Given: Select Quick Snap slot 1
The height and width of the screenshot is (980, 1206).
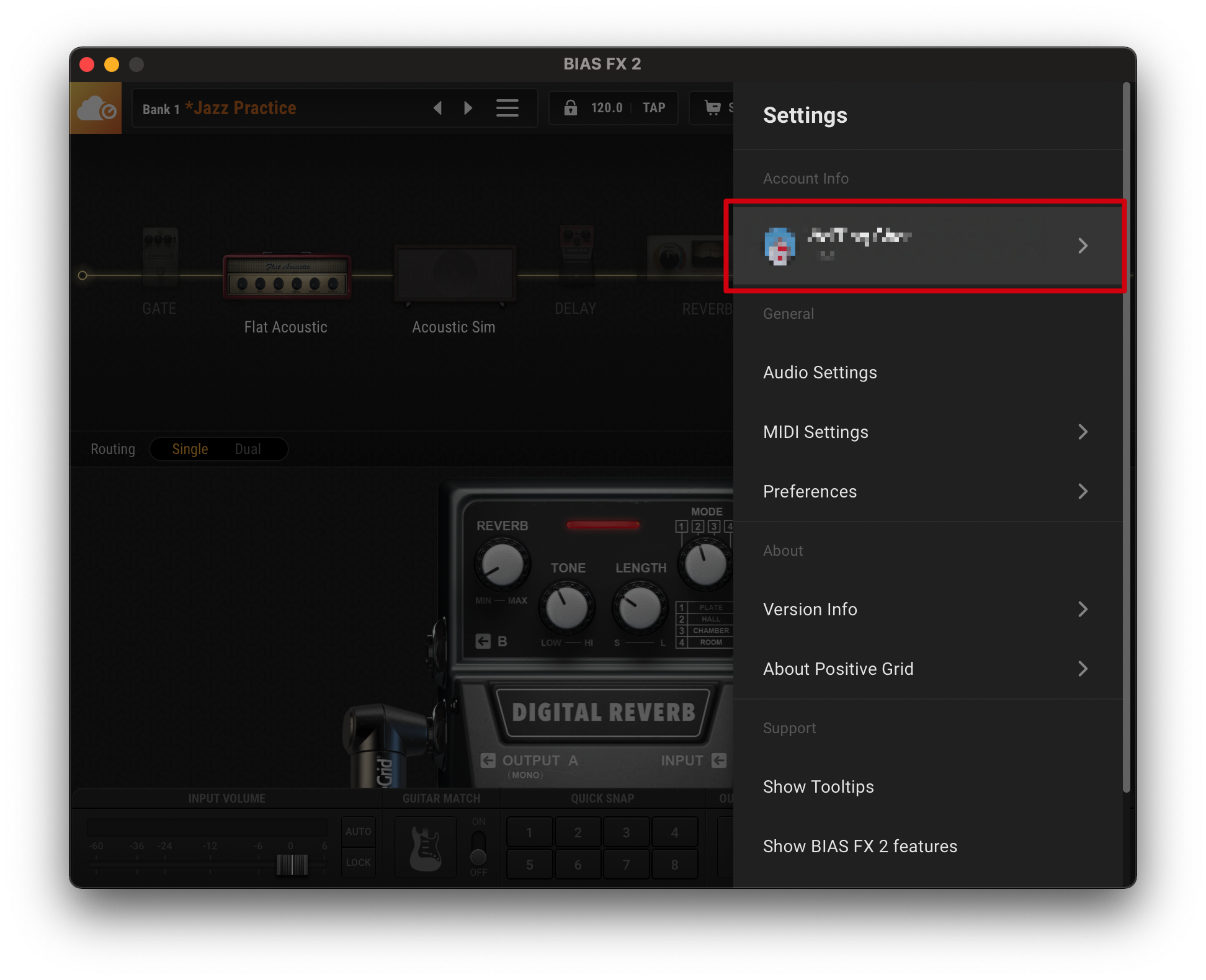Looking at the screenshot, I should click(529, 832).
